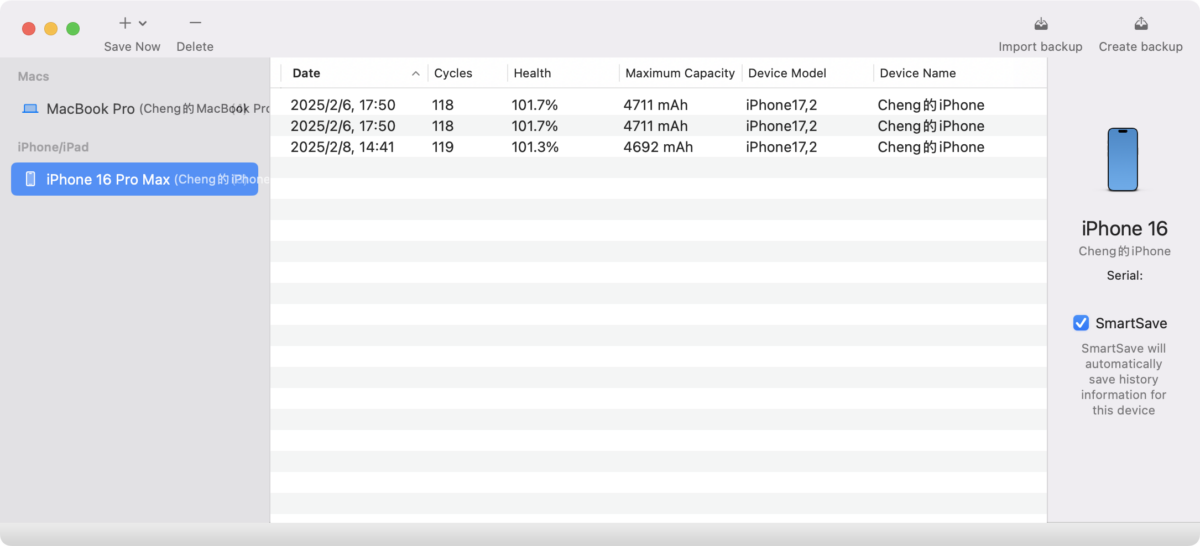Click the 4692 mAh capacity value
Viewport: 1200px width, 546px height.
(x=658, y=147)
